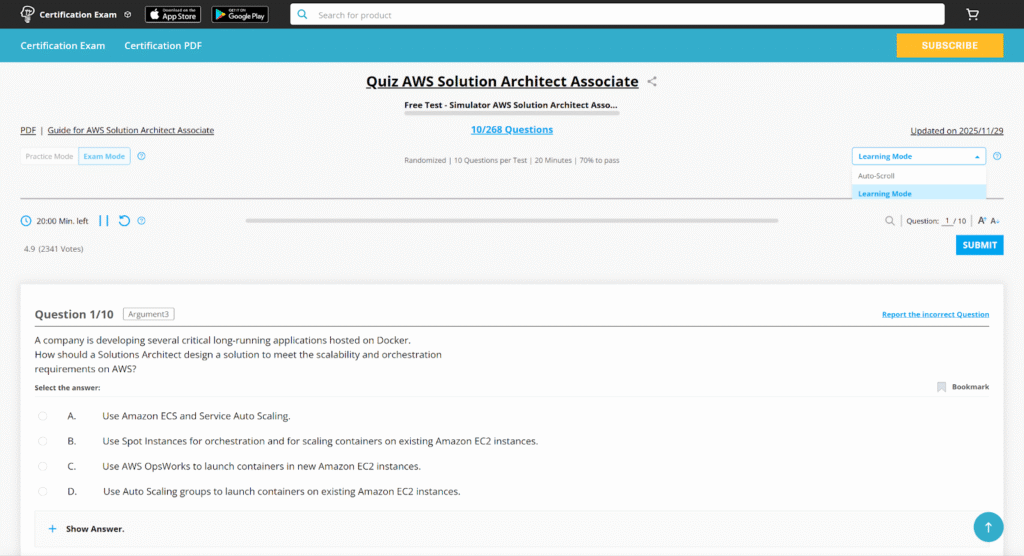
Task: Expand the Show Answer section
Action: (87, 529)
